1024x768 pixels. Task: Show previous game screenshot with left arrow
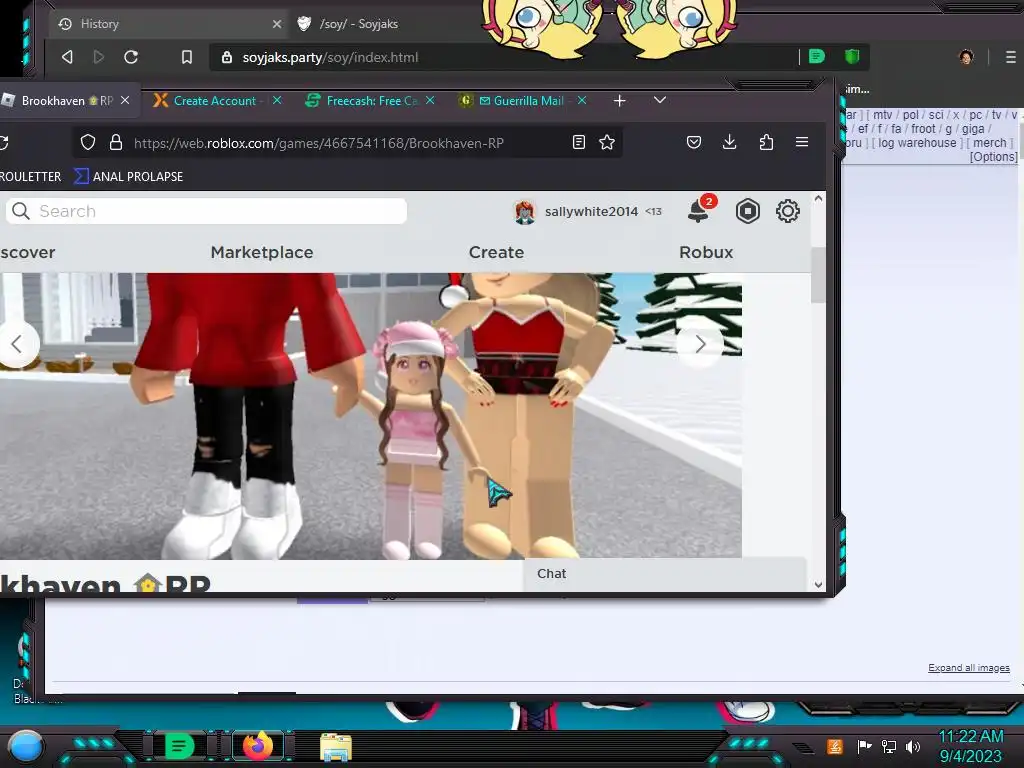[18, 344]
